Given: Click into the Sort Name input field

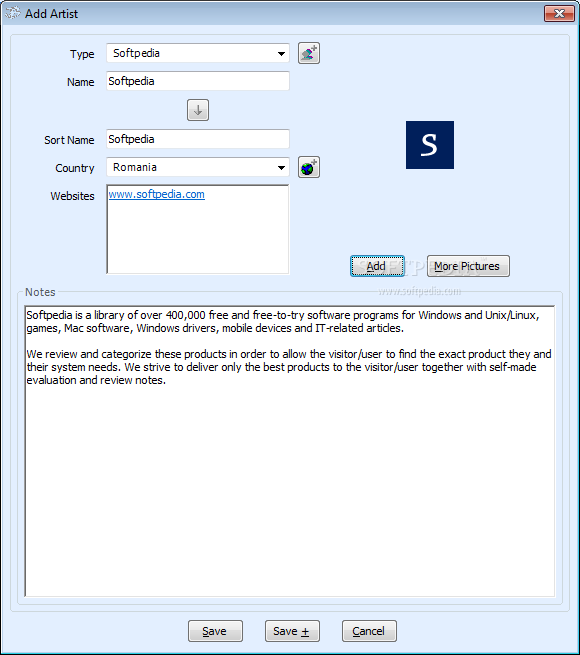Looking at the screenshot, I should click(x=198, y=139).
